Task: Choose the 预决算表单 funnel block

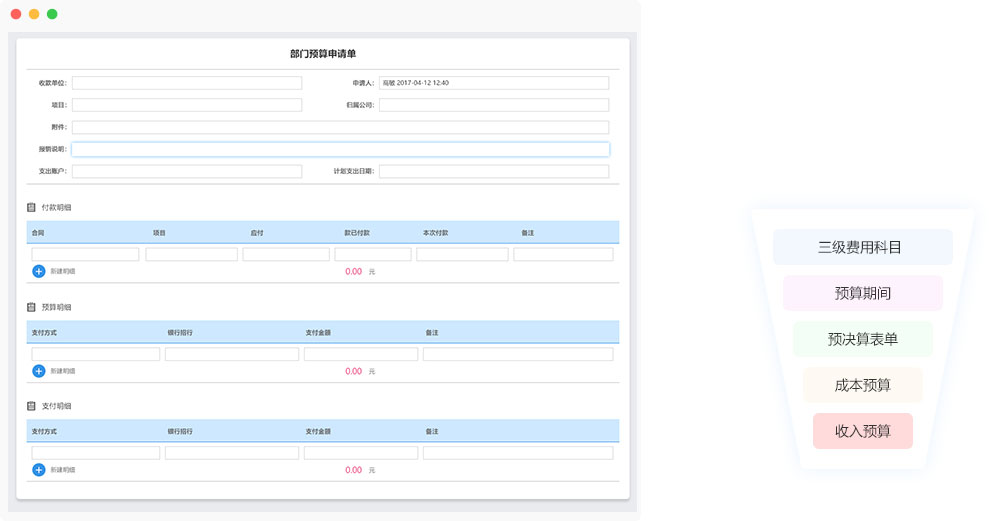Action: (862, 339)
